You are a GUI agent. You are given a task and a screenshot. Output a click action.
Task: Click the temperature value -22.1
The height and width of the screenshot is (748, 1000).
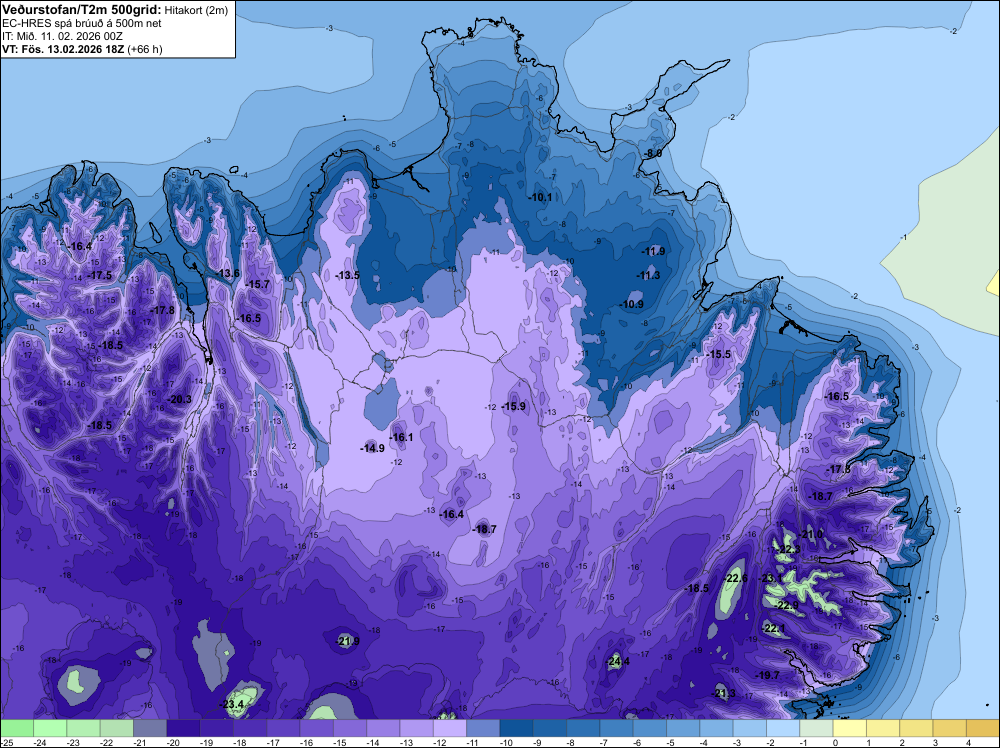point(774,629)
